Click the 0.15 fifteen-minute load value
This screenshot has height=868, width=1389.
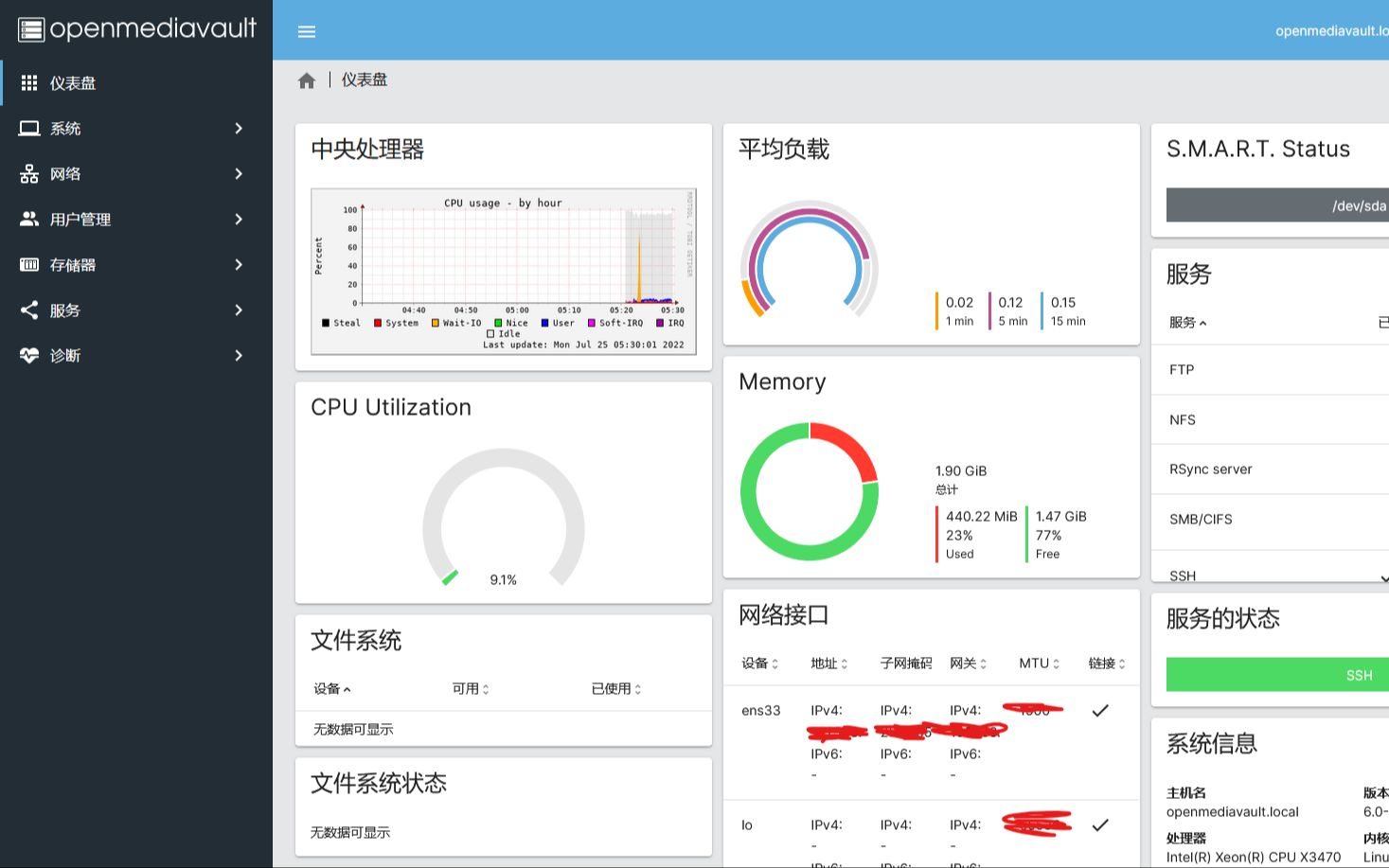pos(1063,302)
